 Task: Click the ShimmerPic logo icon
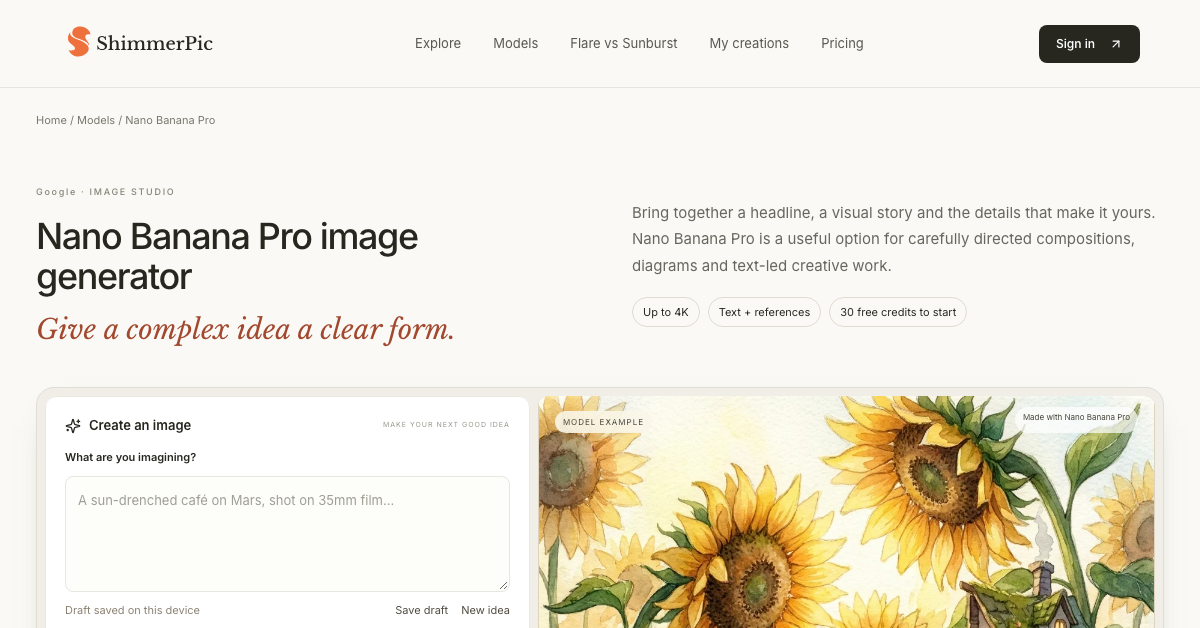[x=79, y=42]
